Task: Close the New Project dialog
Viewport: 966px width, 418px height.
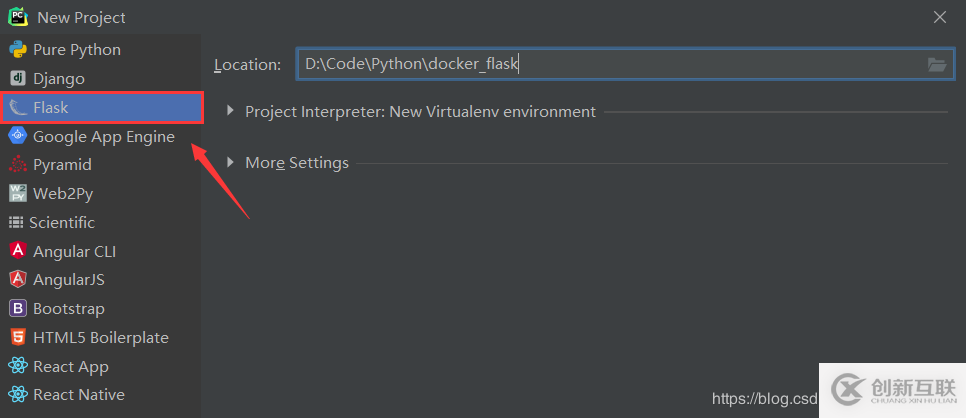Action: tap(939, 17)
